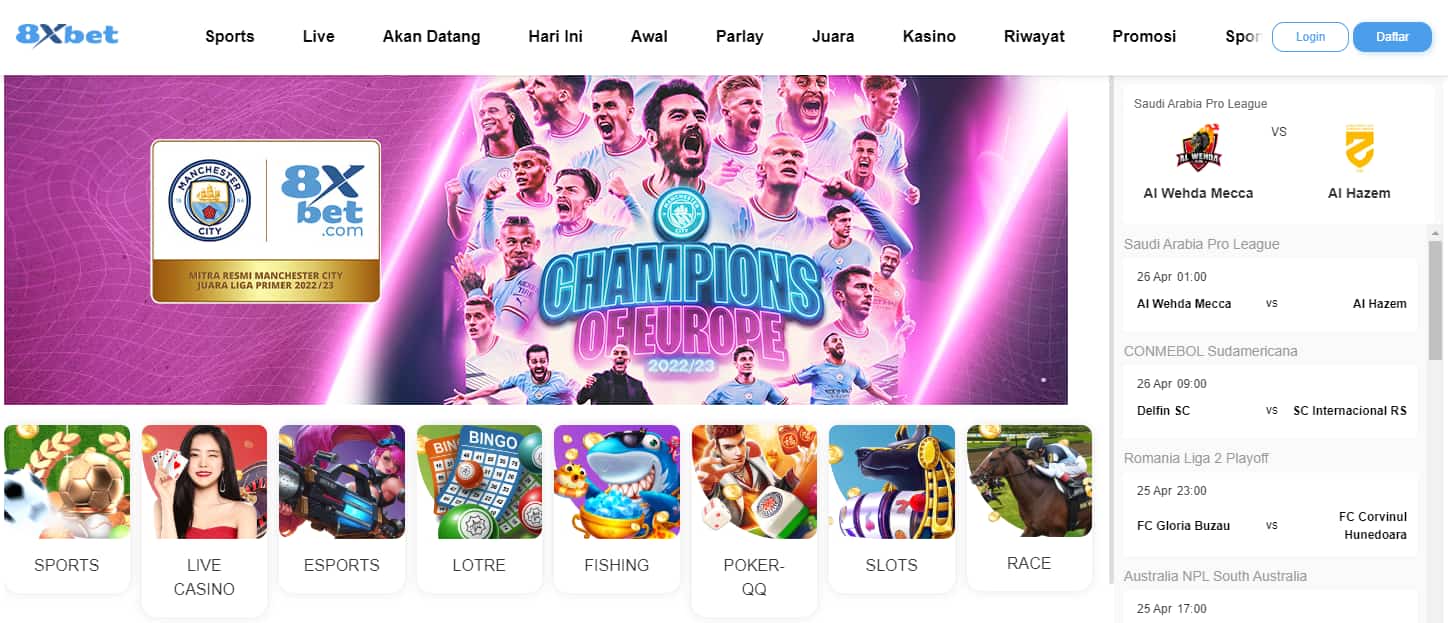
Task: Select the Fishing shark icon
Action: click(x=617, y=482)
